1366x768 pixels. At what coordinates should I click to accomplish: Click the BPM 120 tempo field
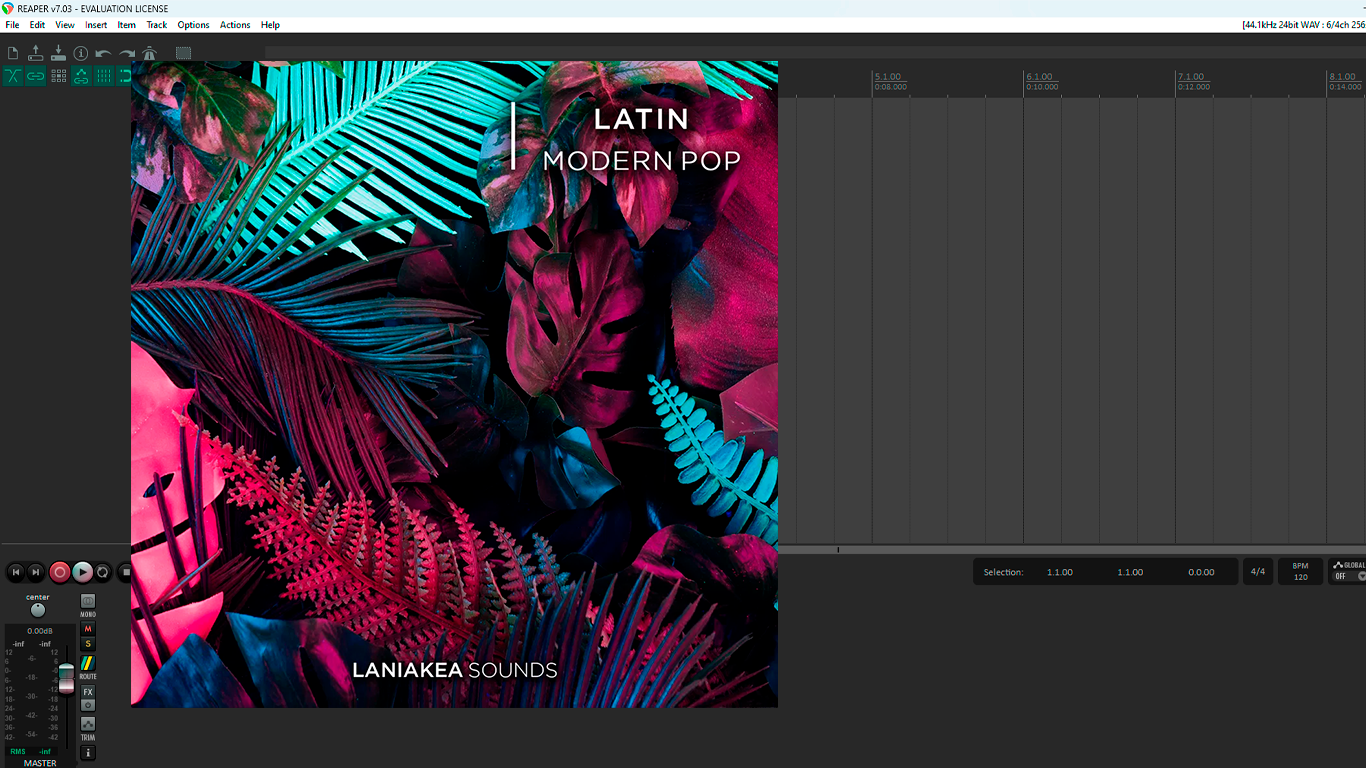(1300, 572)
